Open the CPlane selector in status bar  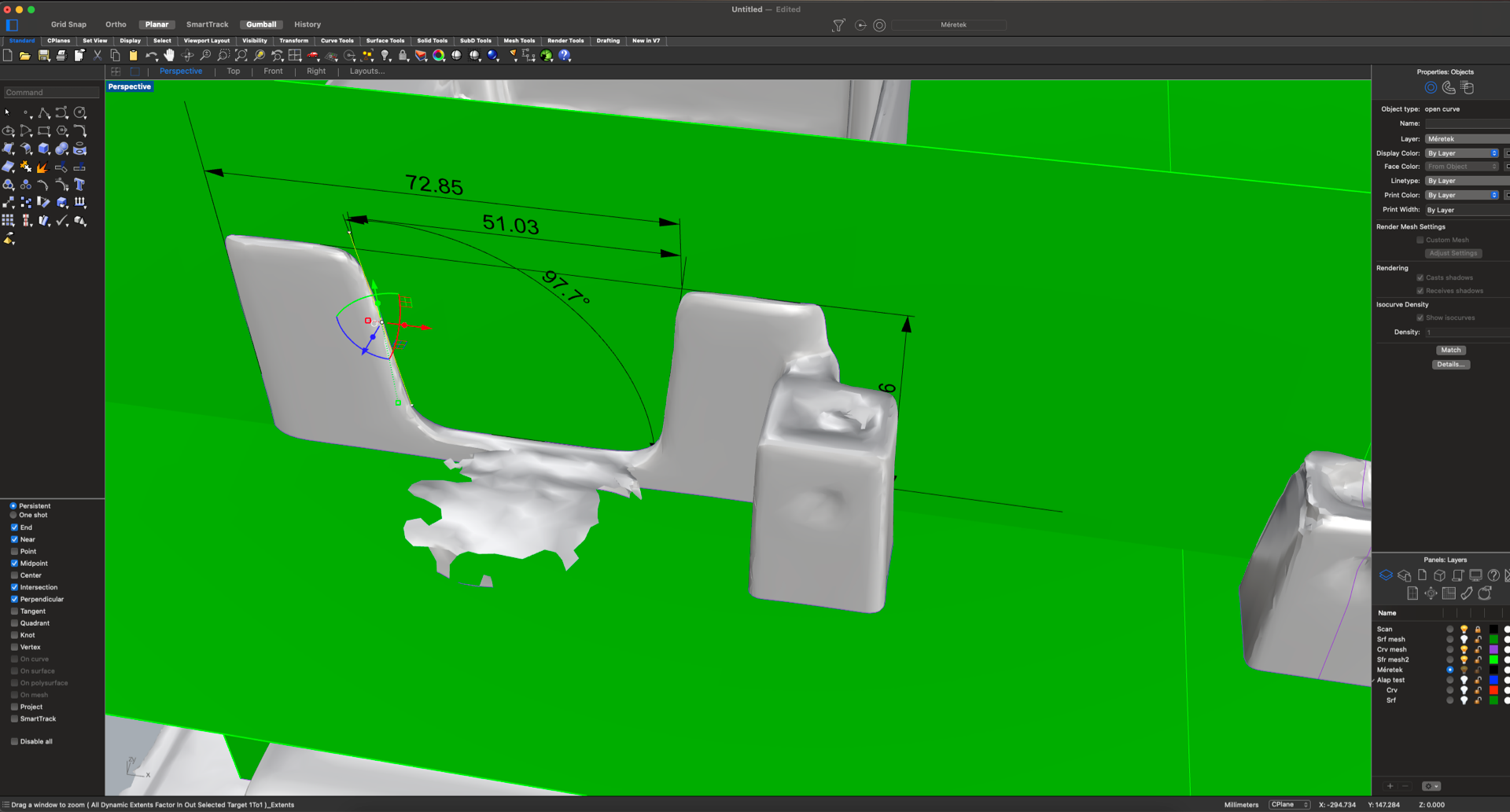(x=1289, y=805)
